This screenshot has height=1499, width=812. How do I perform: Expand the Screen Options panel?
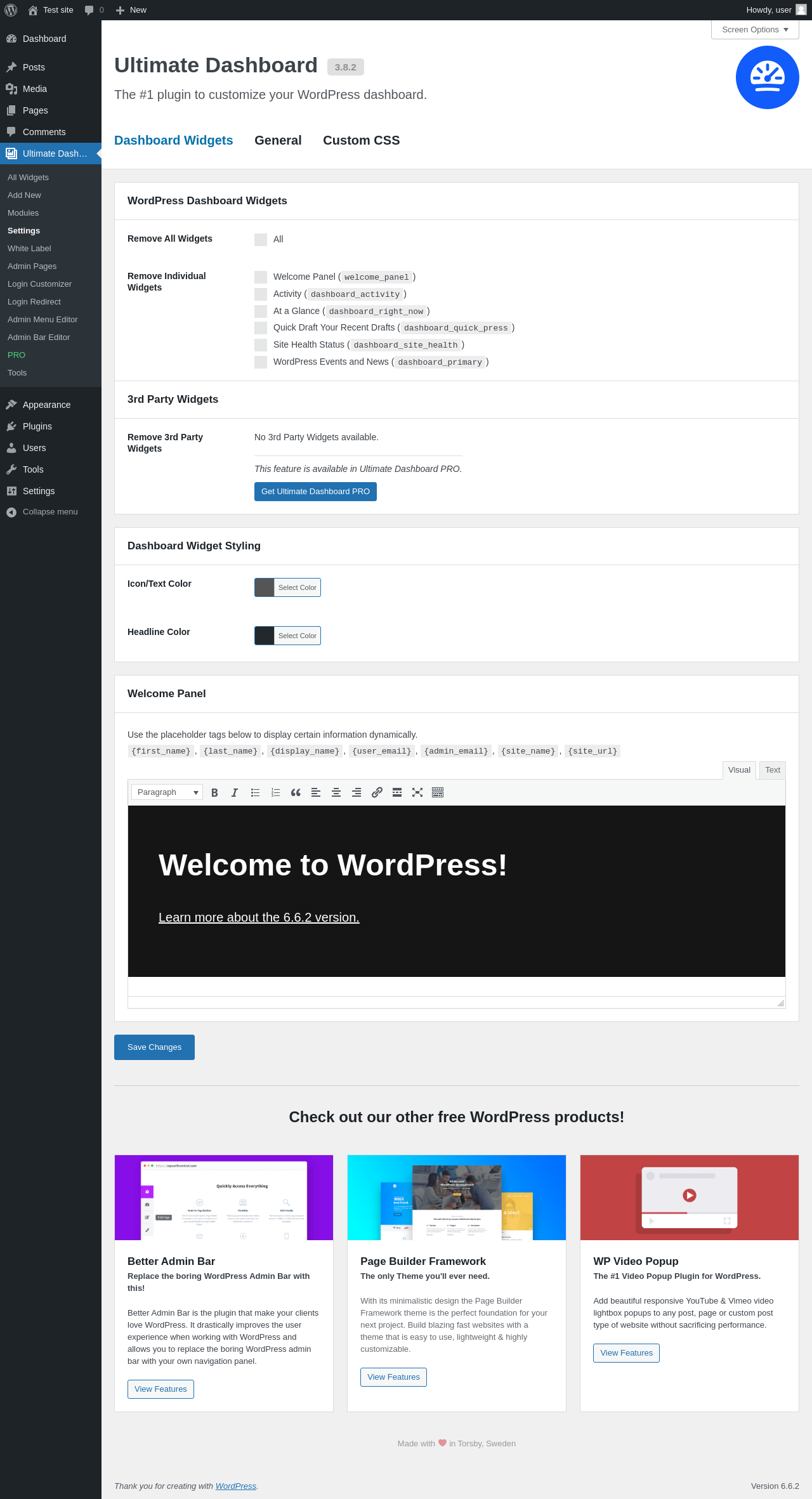pyautogui.click(x=755, y=30)
